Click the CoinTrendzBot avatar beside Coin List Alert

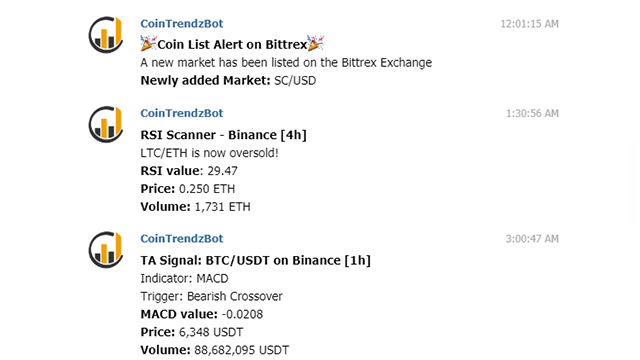(106, 35)
